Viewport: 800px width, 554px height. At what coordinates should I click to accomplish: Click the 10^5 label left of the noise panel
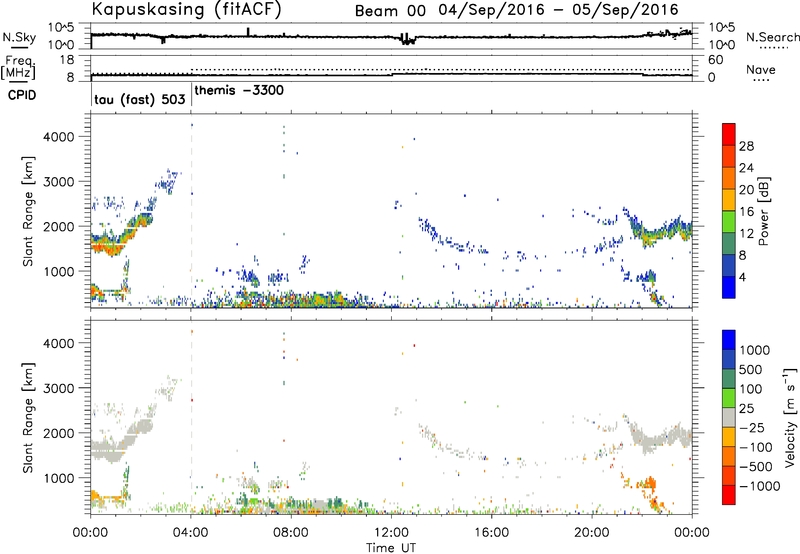pos(61,28)
